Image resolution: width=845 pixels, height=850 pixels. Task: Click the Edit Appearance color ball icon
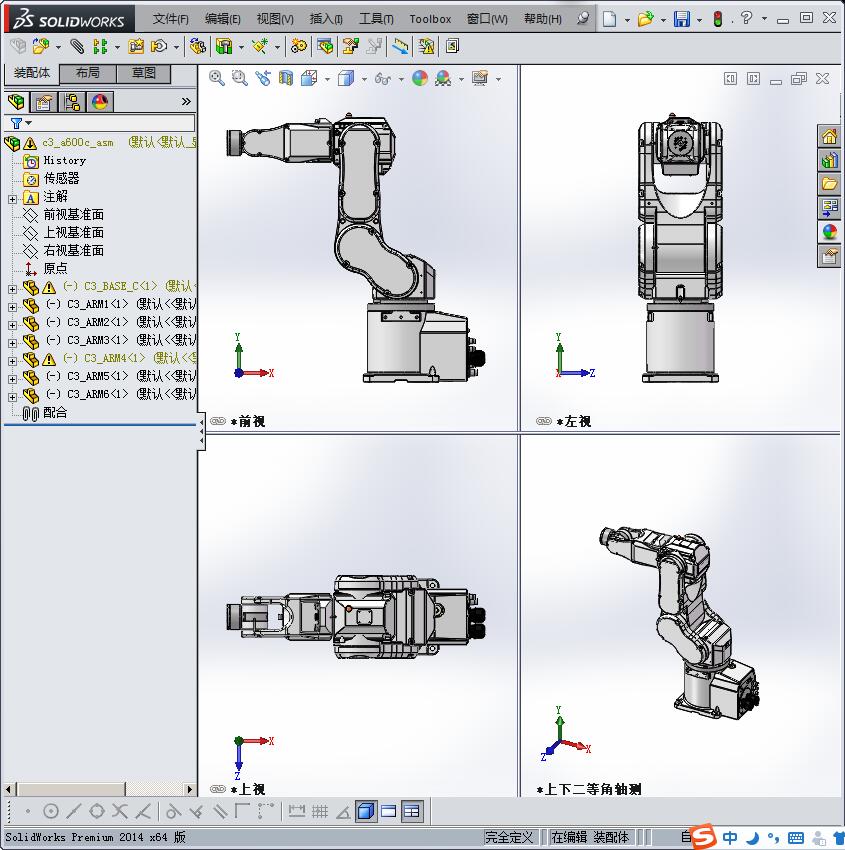point(420,78)
